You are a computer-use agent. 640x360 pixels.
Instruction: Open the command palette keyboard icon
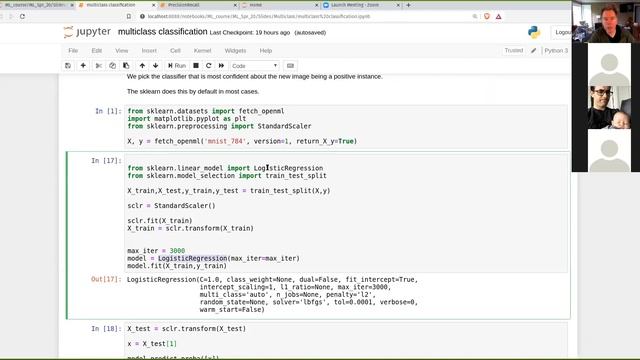(290, 66)
